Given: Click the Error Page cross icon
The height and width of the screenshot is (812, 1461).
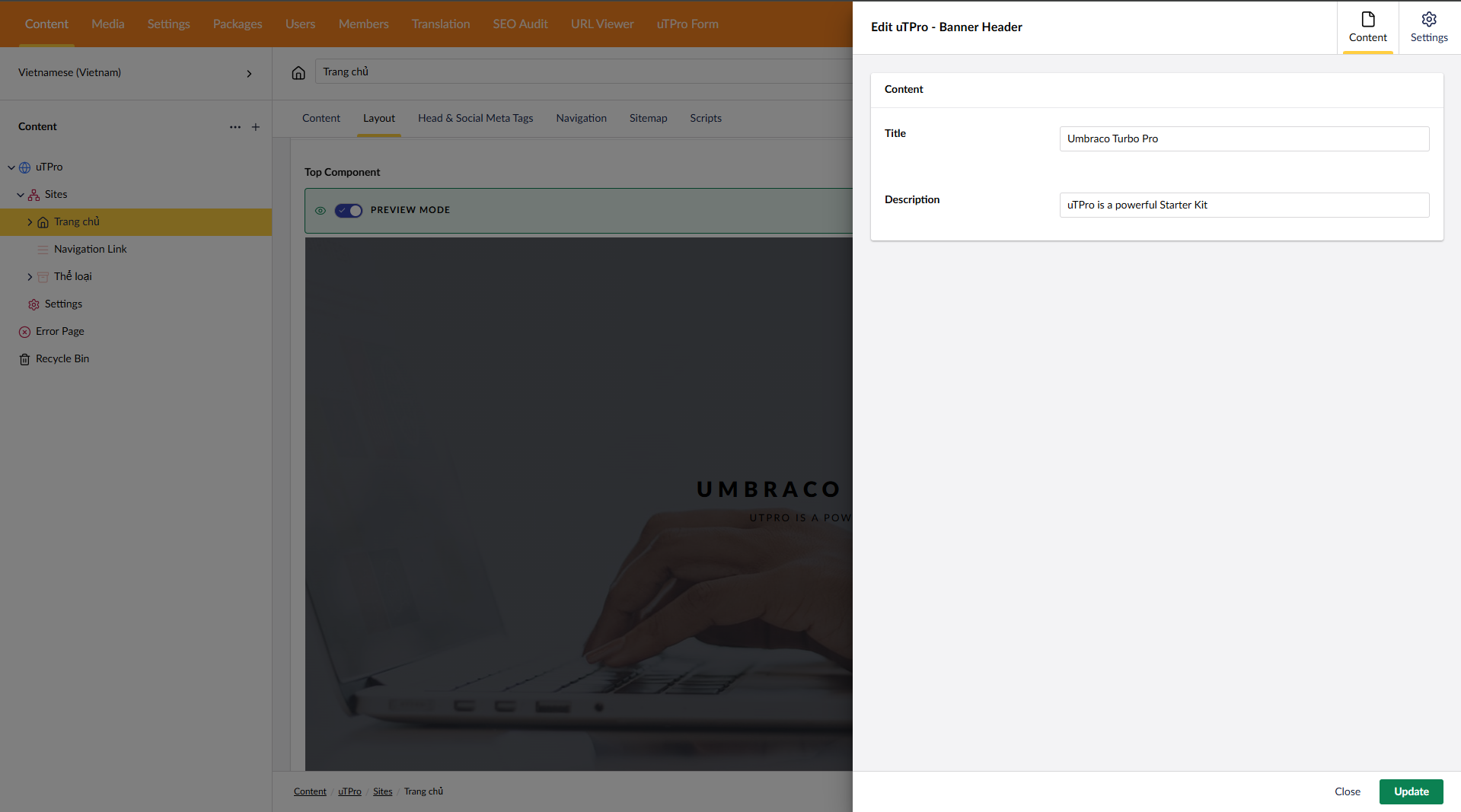Looking at the screenshot, I should point(24,332).
